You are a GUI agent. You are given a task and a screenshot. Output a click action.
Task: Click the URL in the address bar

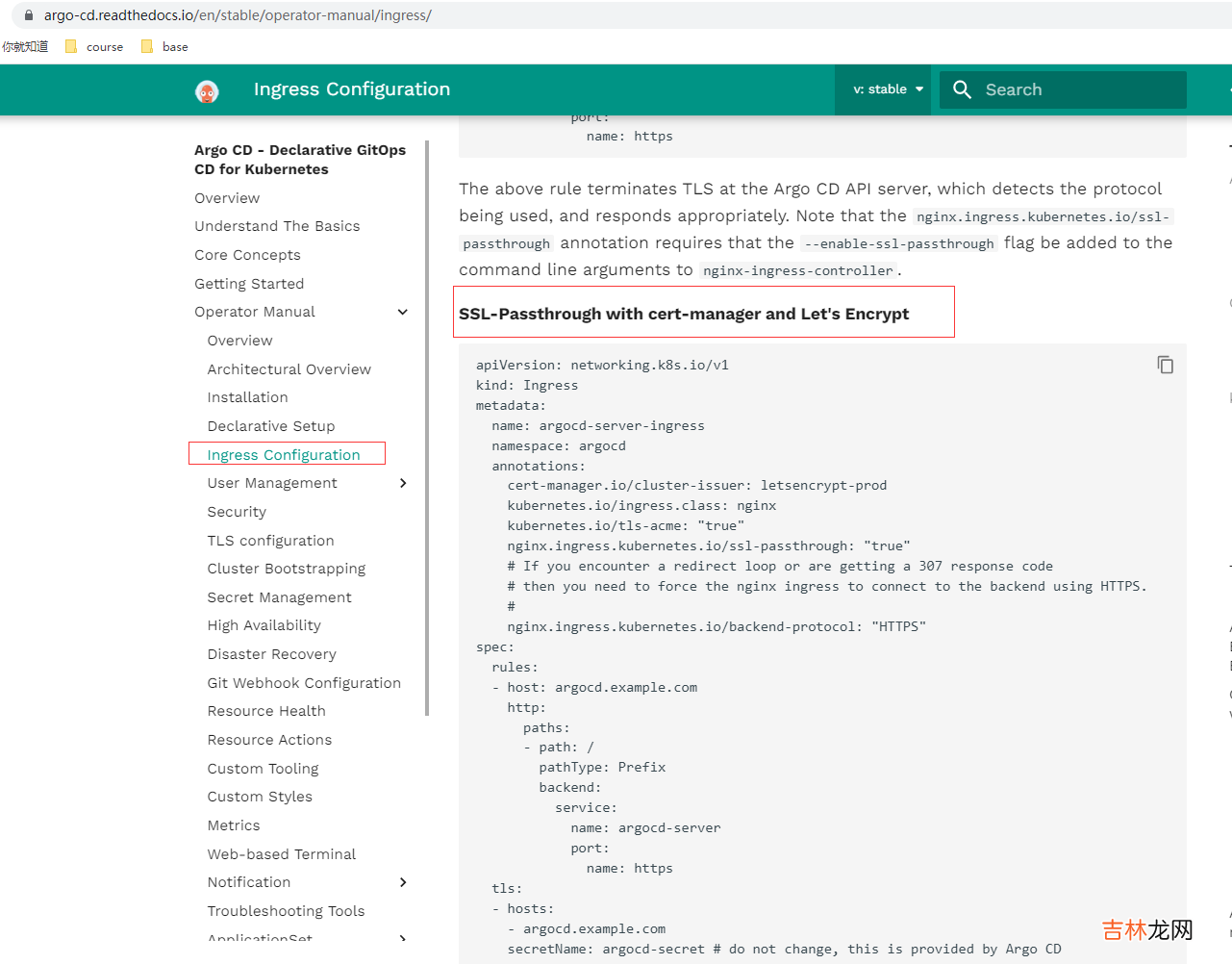(x=238, y=15)
